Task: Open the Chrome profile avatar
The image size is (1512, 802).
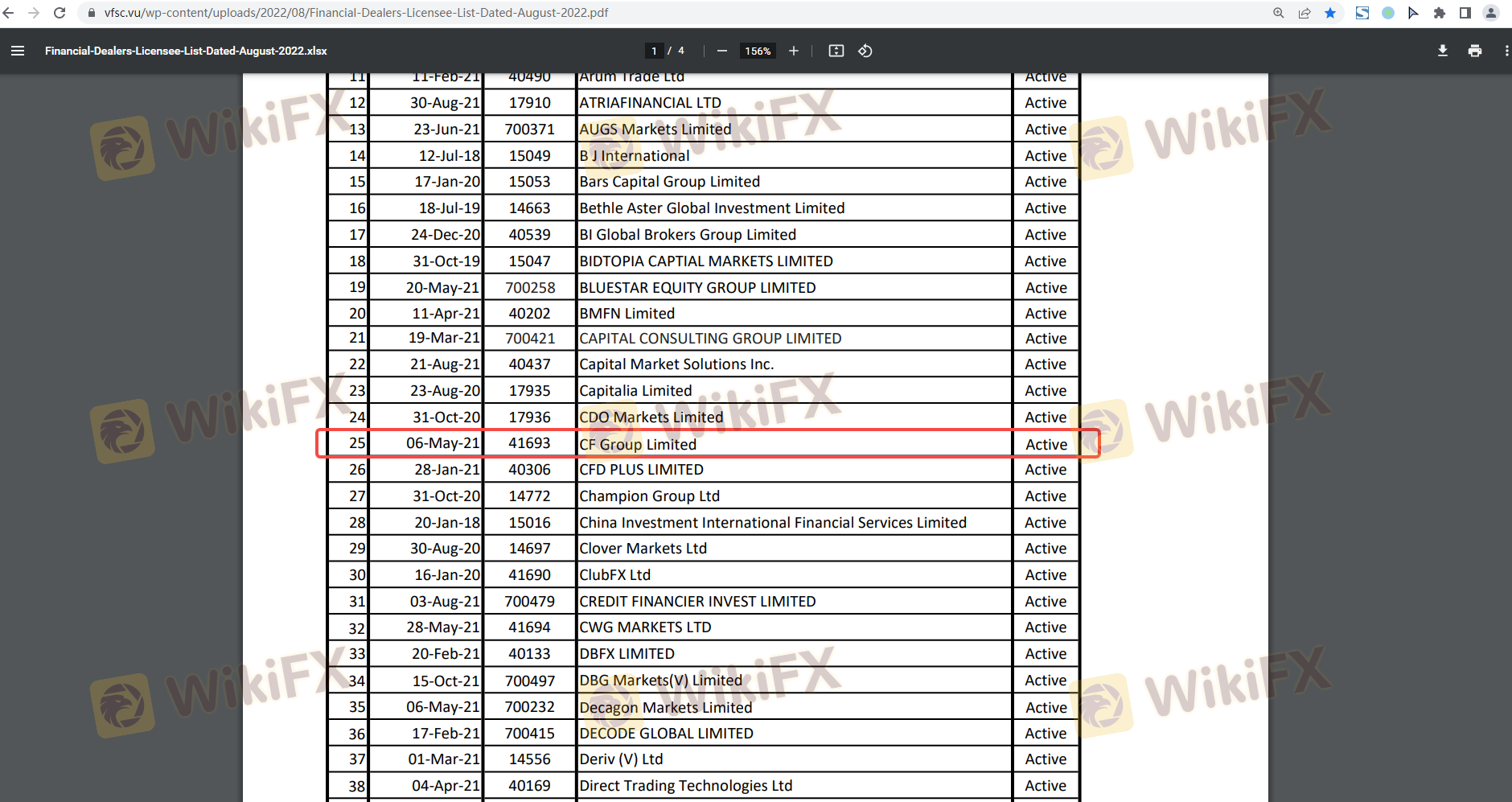Action: coord(1490,13)
